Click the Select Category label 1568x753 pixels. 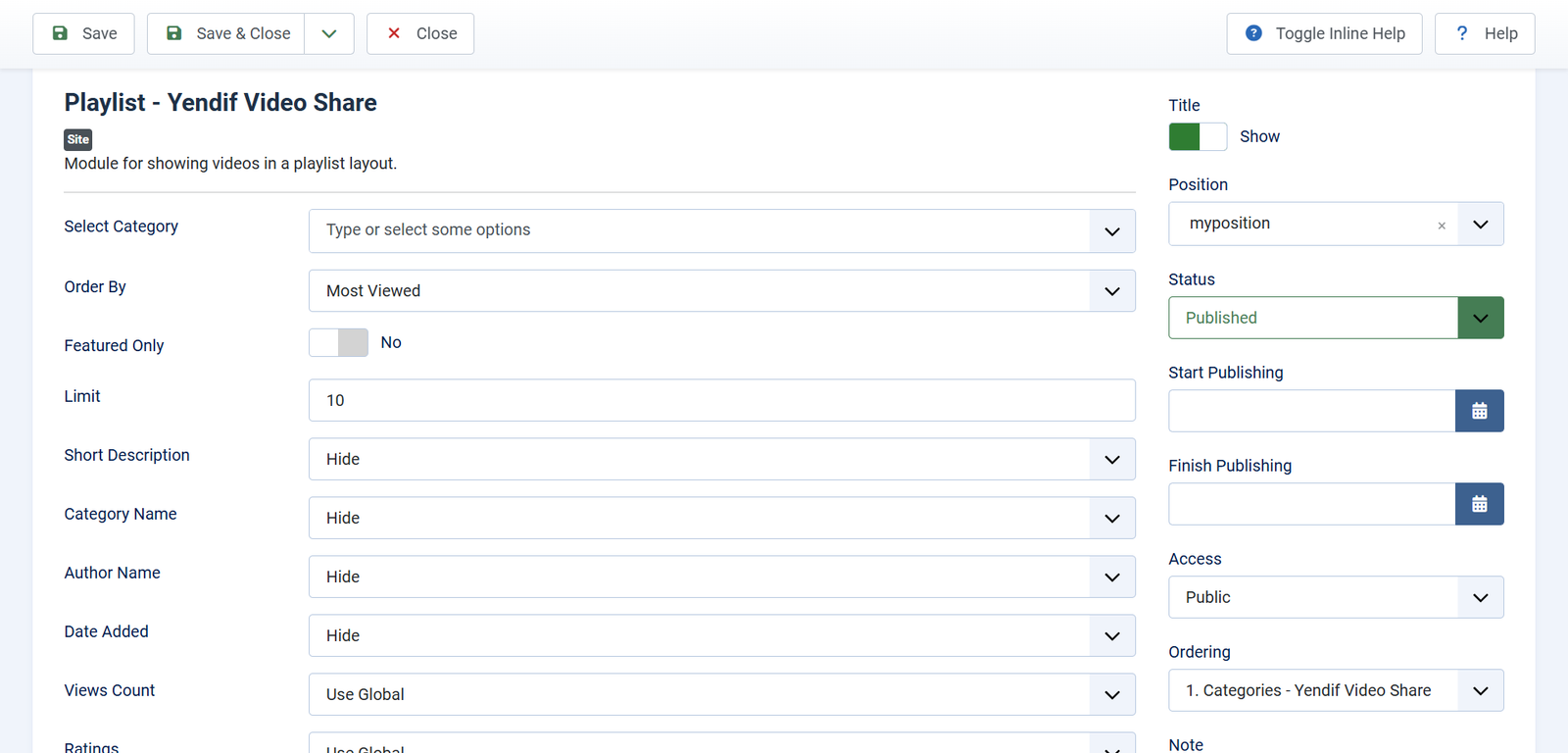coord(122,226)
